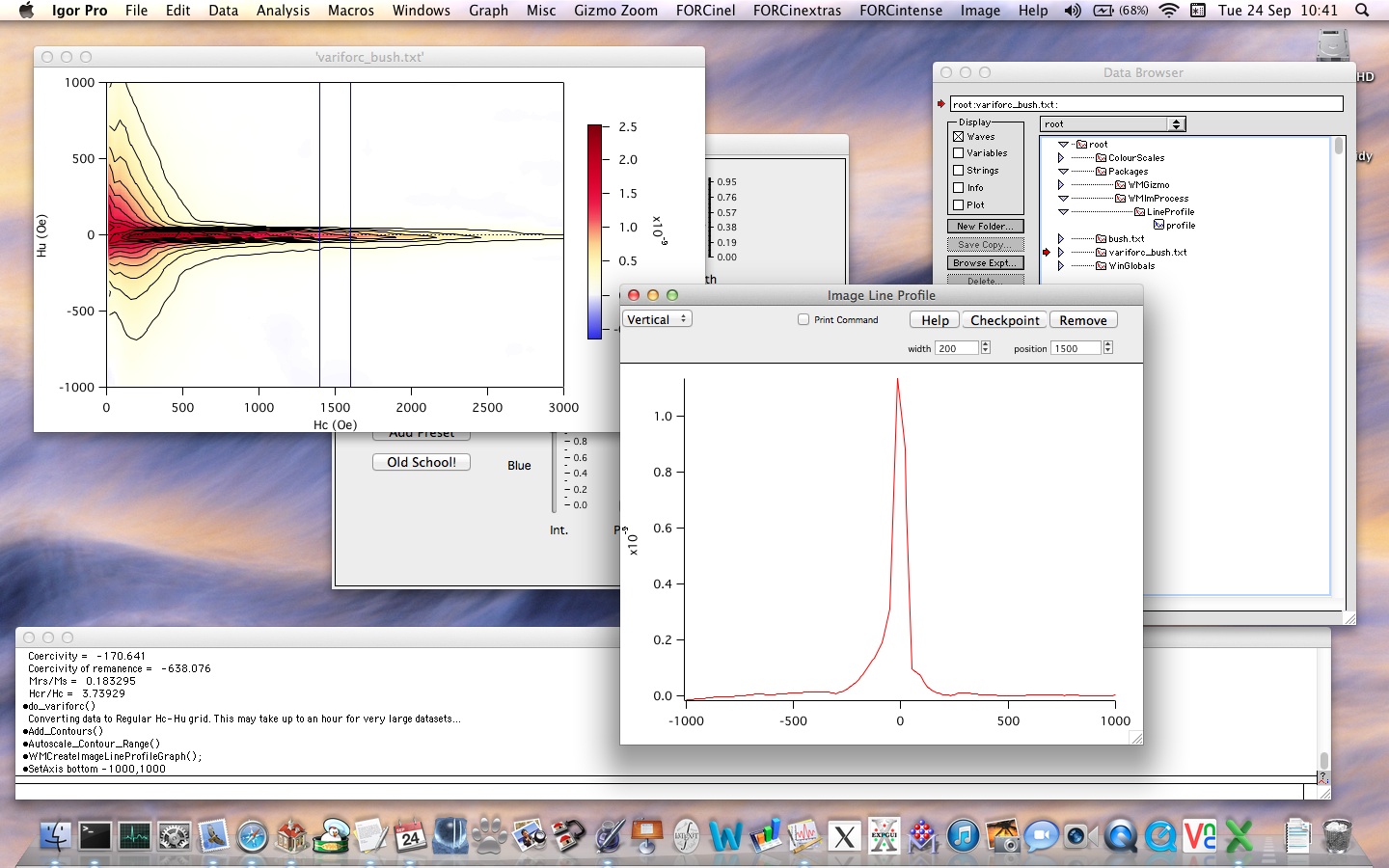Tick the Print Command checkbox
Screen dimensions: 1389x868
803,320
